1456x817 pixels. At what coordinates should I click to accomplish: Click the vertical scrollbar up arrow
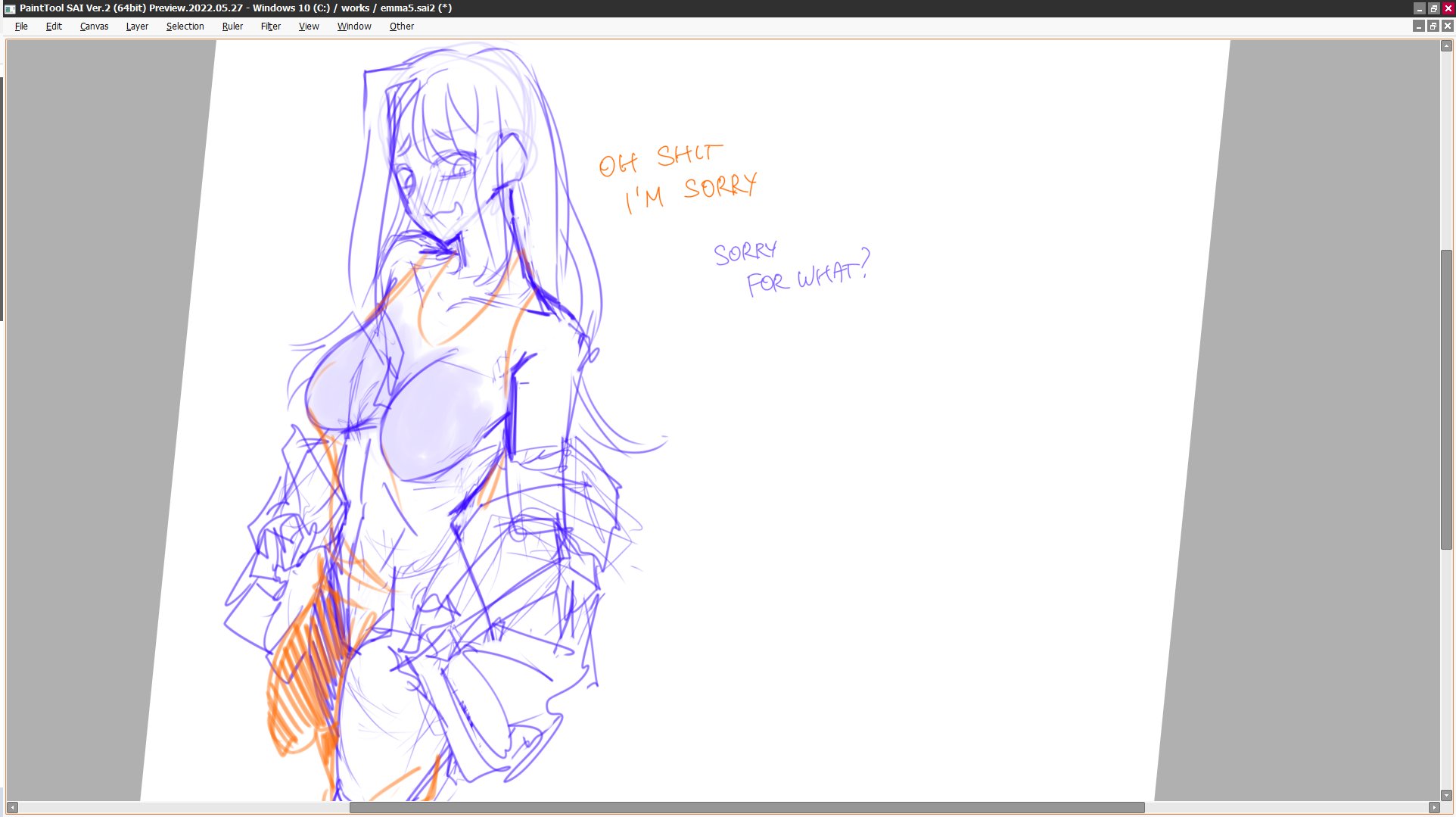coord(1446,46)
